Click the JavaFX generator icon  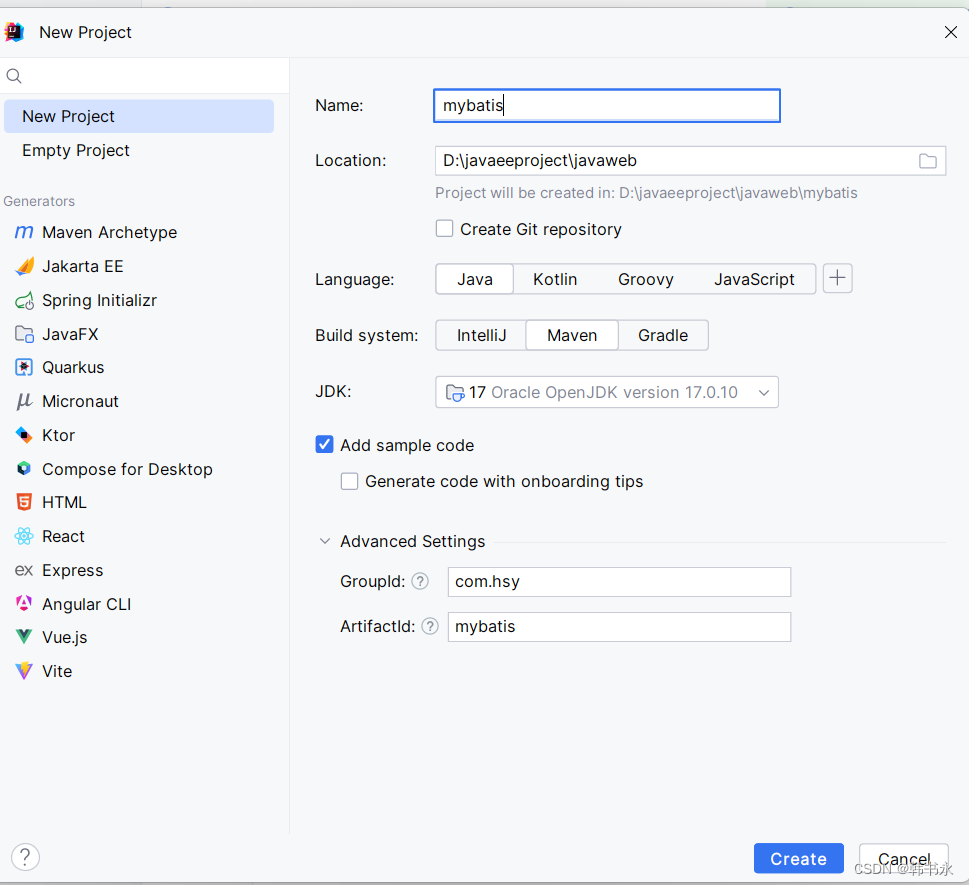24,334
